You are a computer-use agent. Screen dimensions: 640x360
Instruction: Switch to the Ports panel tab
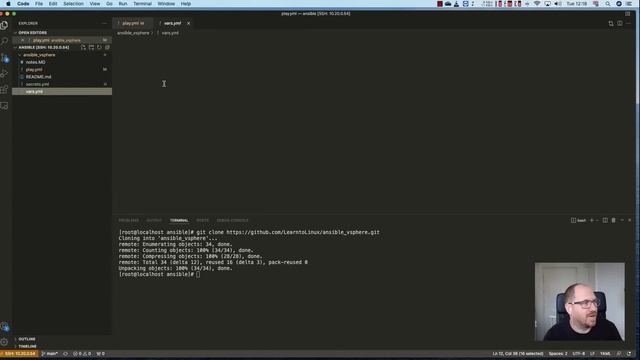pyautogui.click(x=202, y=220)
